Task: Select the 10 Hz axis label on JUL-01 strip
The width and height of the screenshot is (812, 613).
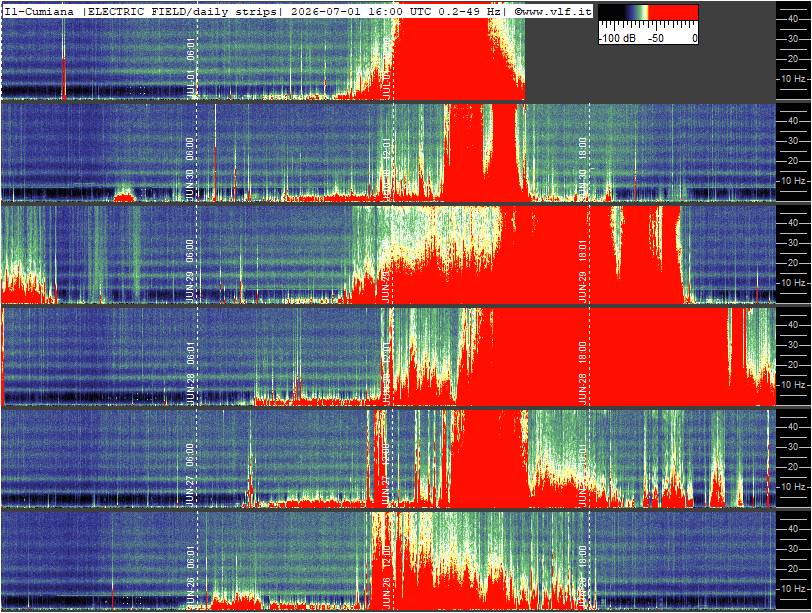Action: (794, 79)
